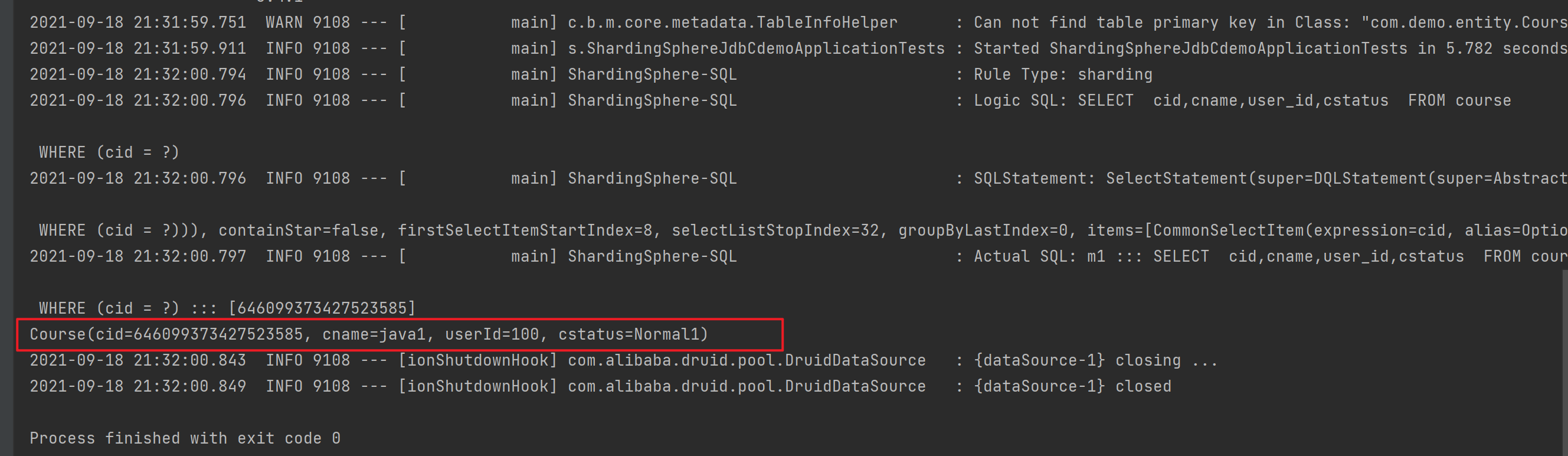Click the "Rule Type: sharding" message
Image resolution: width=1568 pixels, height=456 pixels.
tap(1063, 75)
